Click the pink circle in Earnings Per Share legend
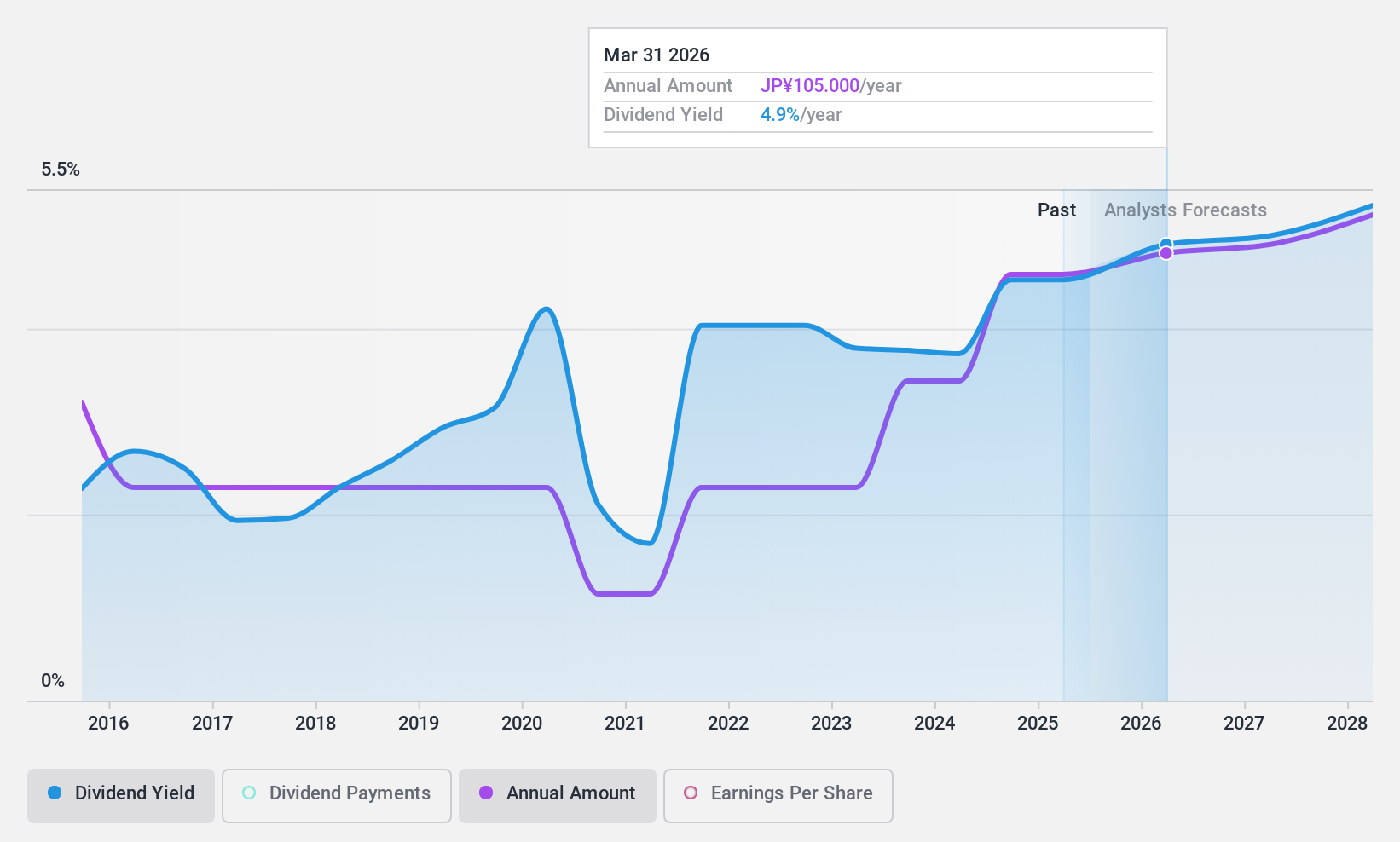Viewport: 1400px width, 842px height. tap(691, 793)
